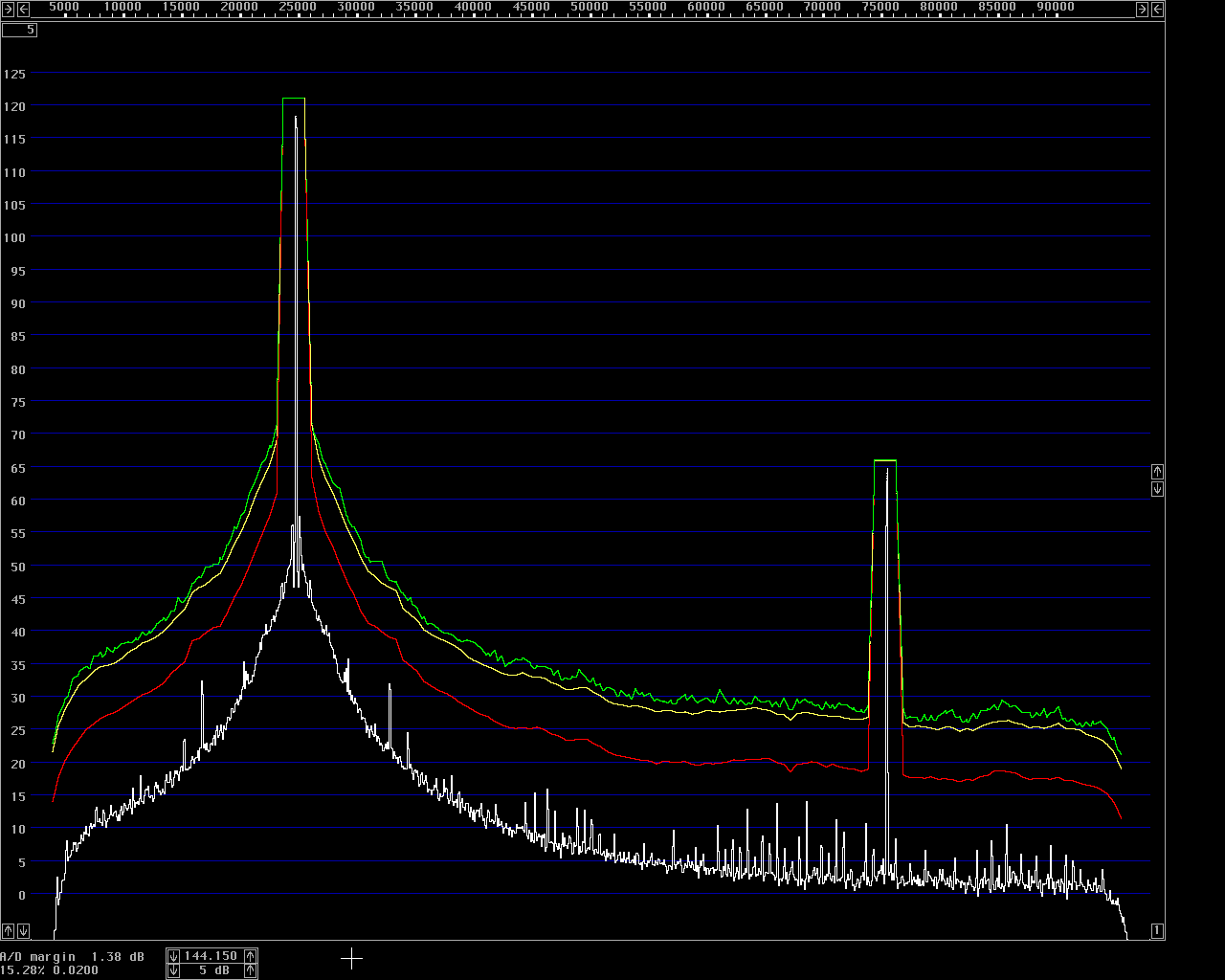Click the down arrow at bottom-left of spectrum

(24, 930)
